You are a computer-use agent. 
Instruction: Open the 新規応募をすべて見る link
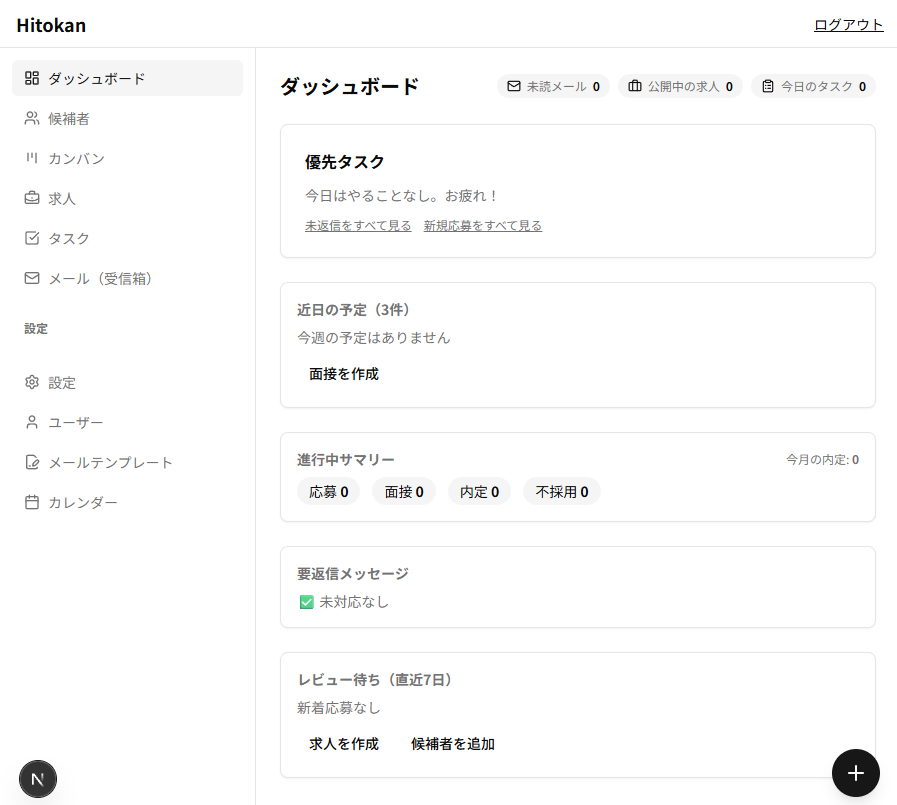click(x=482, y=226)
